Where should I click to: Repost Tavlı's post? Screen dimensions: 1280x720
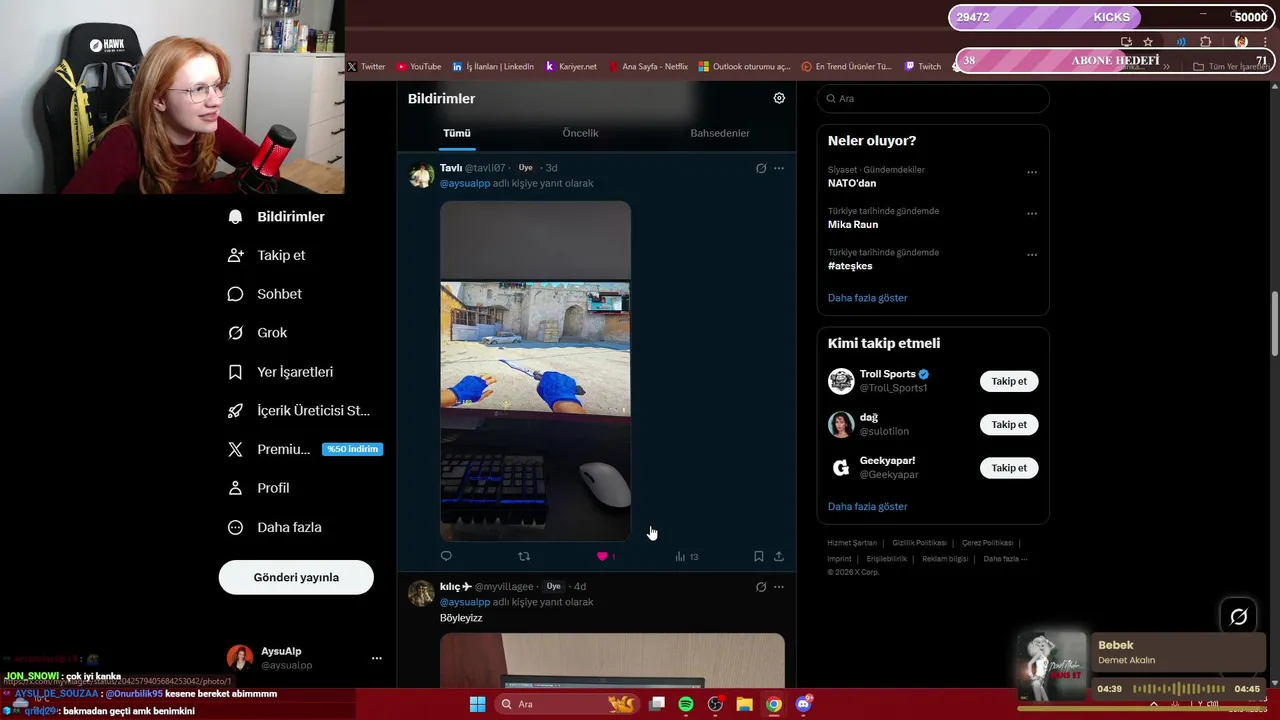coord(524,556)
